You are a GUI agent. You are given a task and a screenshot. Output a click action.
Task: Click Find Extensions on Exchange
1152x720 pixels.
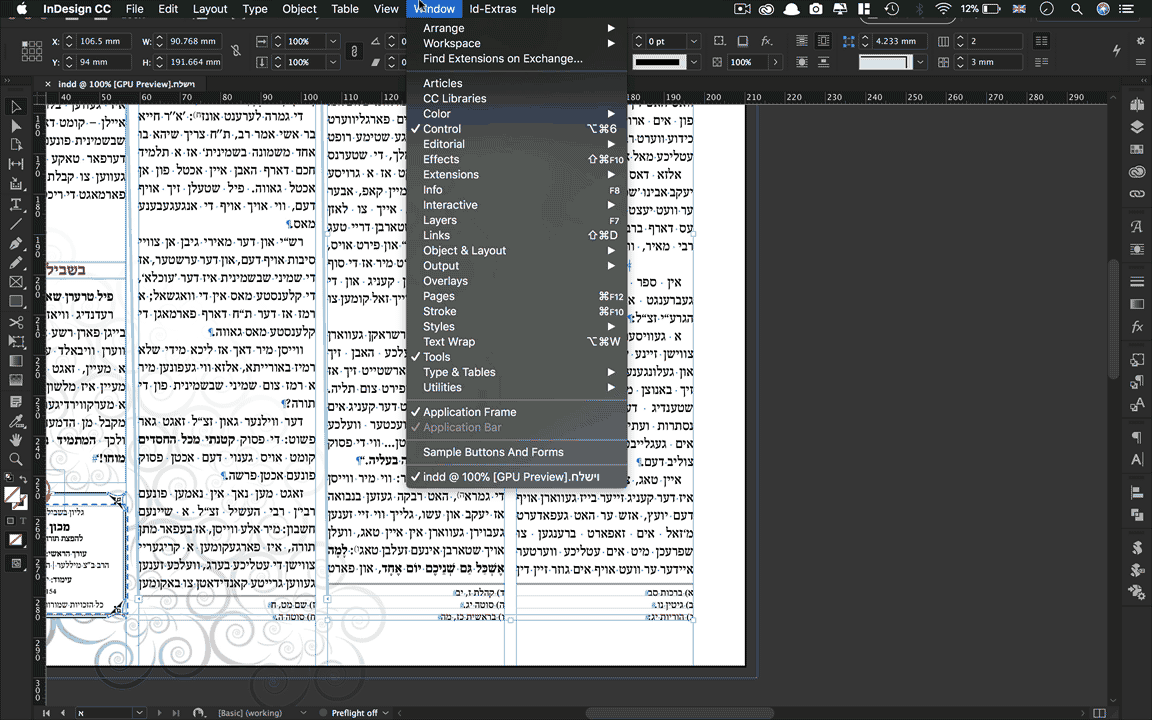point(502,58)
